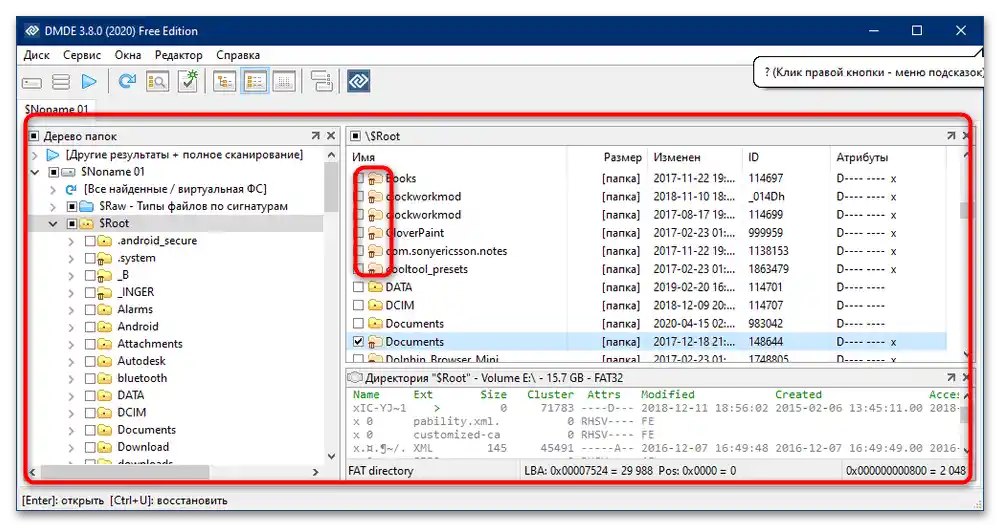Close the Дерево папок panel
Screen dimensions: 1000x527
[331, 136]
